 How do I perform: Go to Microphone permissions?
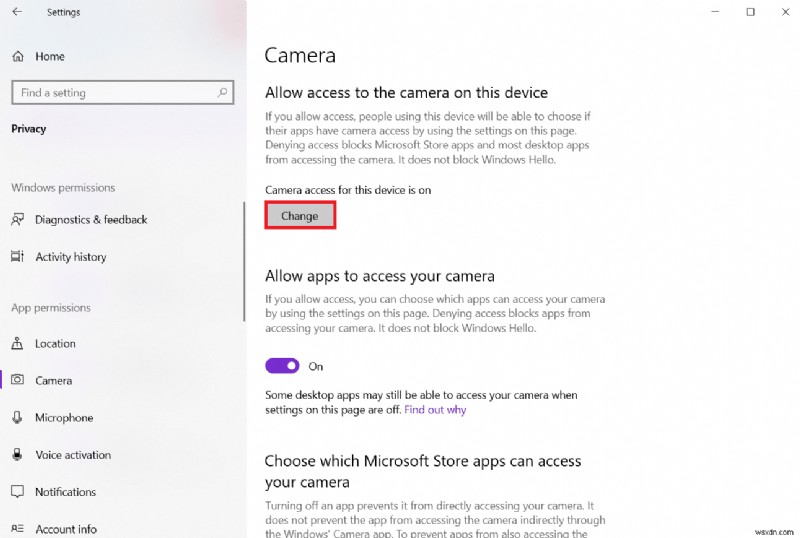point(64,418)
